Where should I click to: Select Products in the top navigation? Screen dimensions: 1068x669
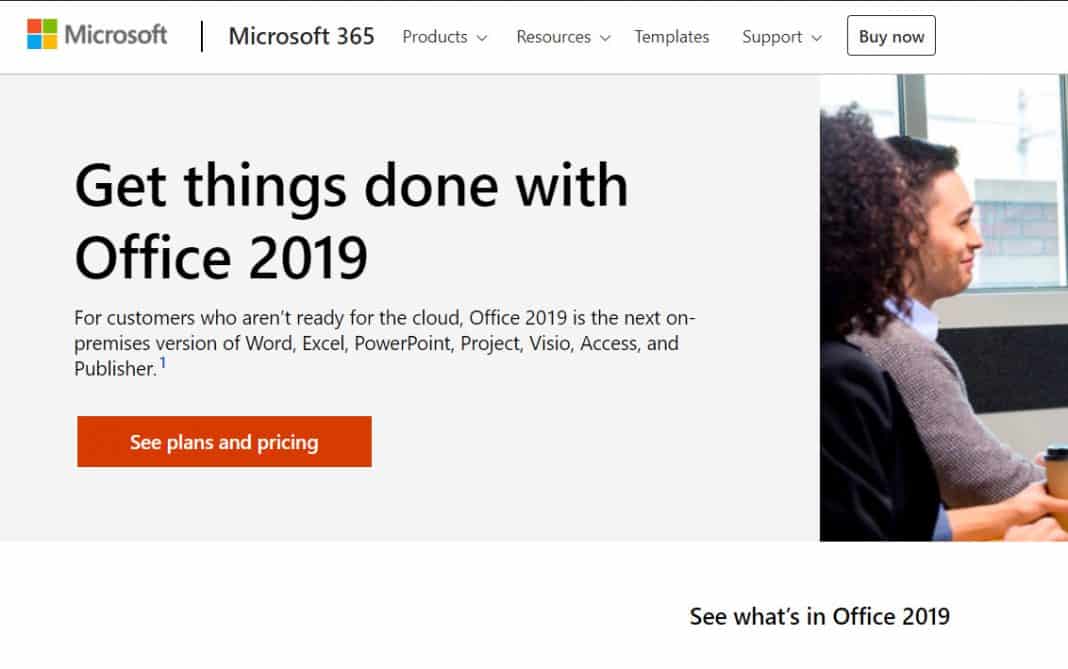(437, 37)
